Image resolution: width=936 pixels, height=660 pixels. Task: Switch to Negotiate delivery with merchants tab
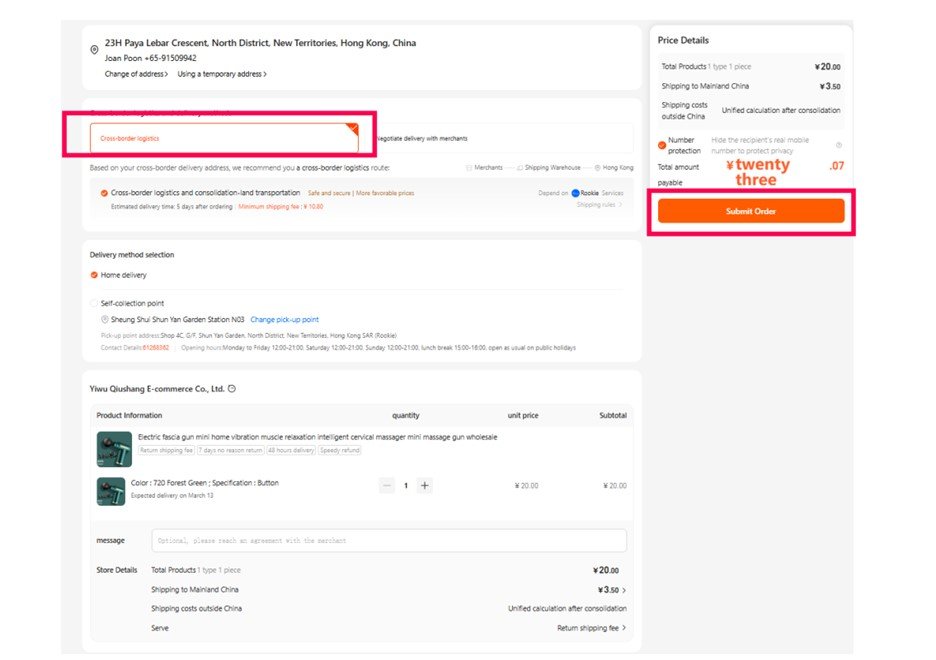coord(422,138)
